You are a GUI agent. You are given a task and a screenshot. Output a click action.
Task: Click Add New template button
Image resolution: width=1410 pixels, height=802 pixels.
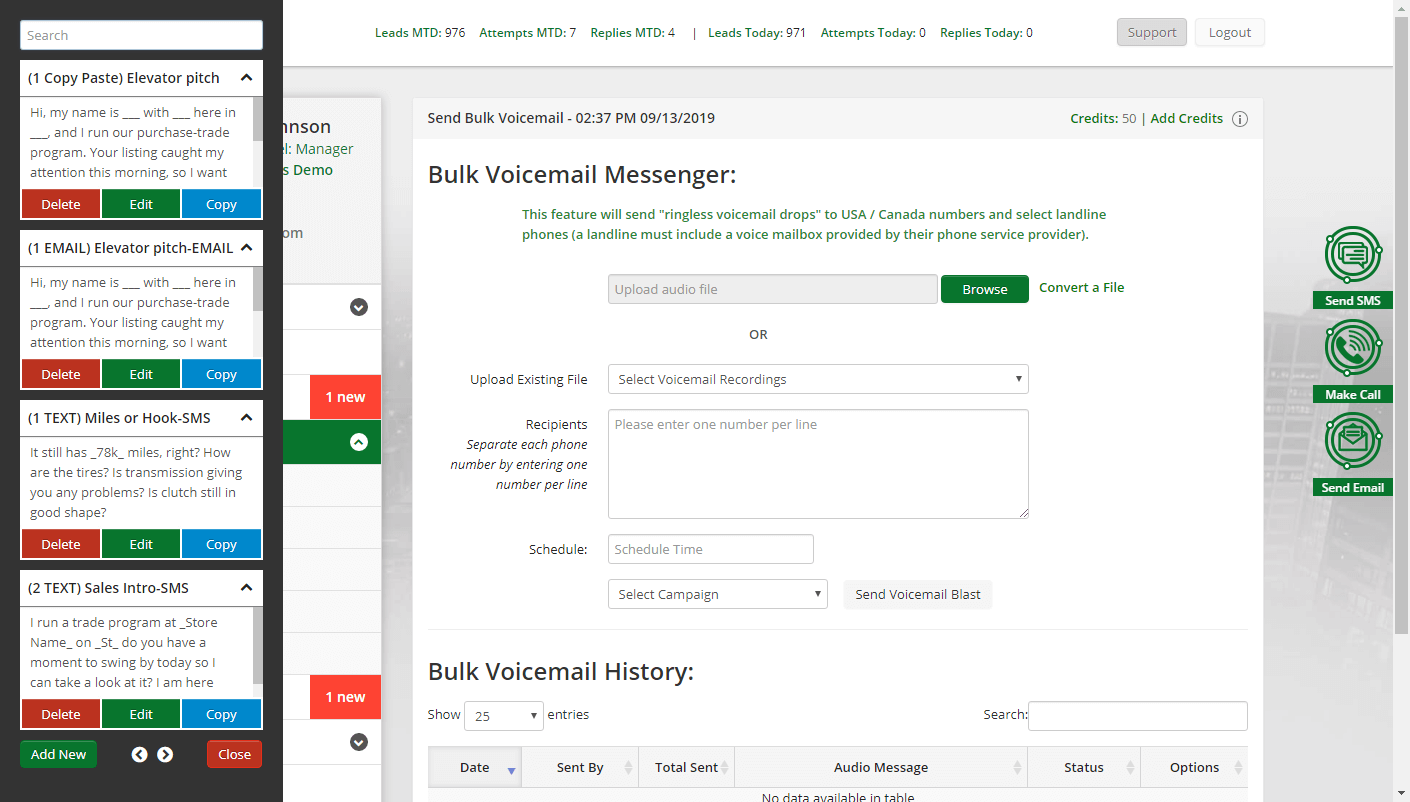[x=58, y=754]
